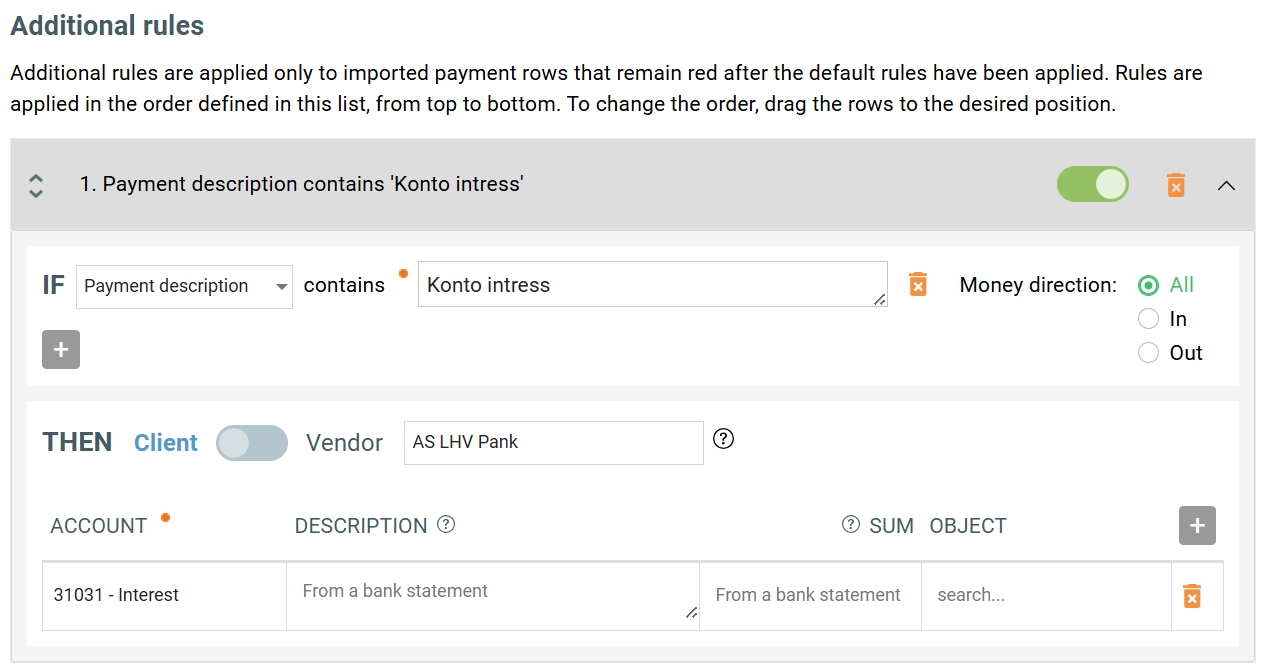Image resolution: width=1267 pixels, height=672 pixels.
Task: Switch the Client/Vendor toggle
Action: [x=252, y=443]
